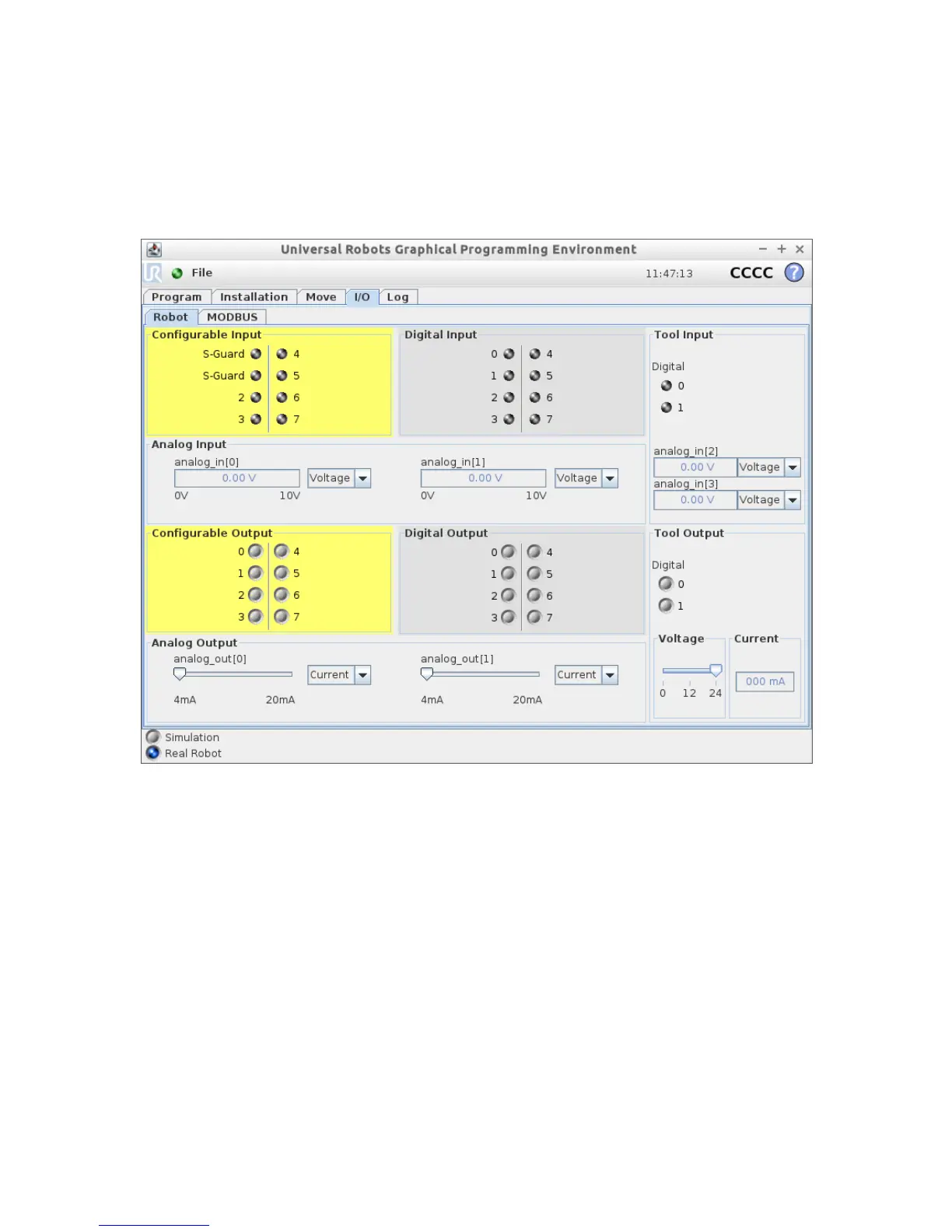Select the Robot sub-tab
The height and width of the screenshot is (1232, 952).
pyautogui.click(x=170, y=317)
